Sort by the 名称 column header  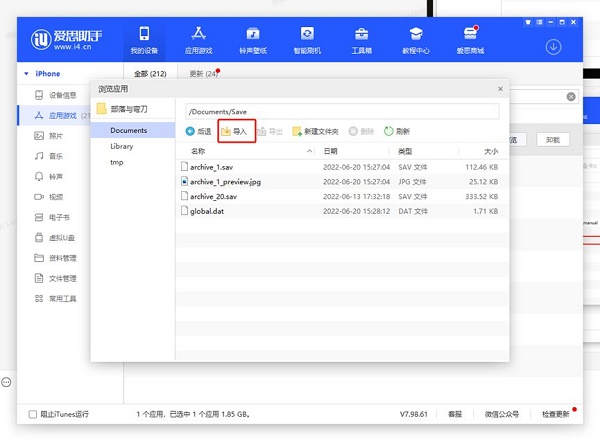[x=198, y=151]
